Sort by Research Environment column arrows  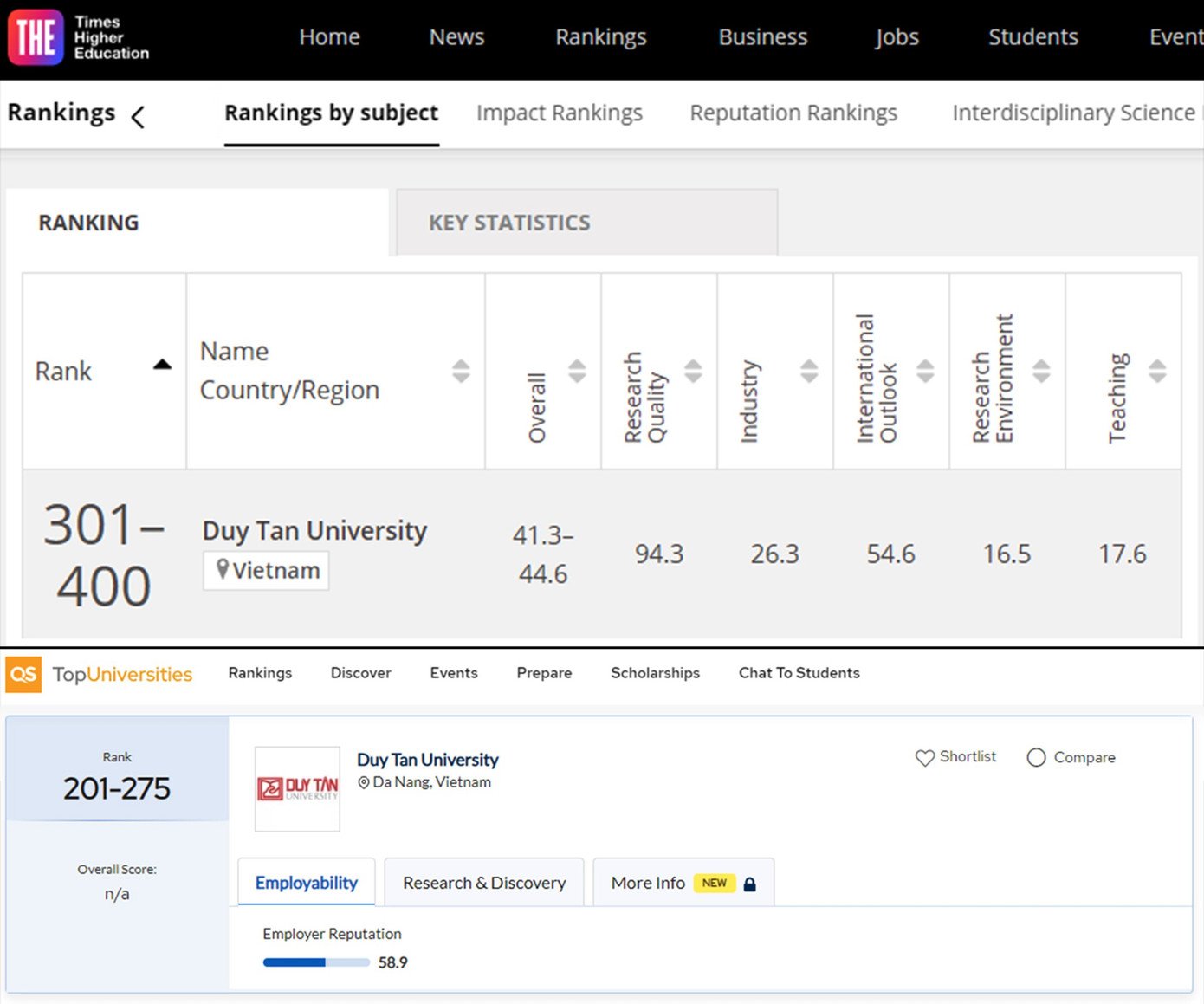pyautogui.click(x=1041, y=371)
